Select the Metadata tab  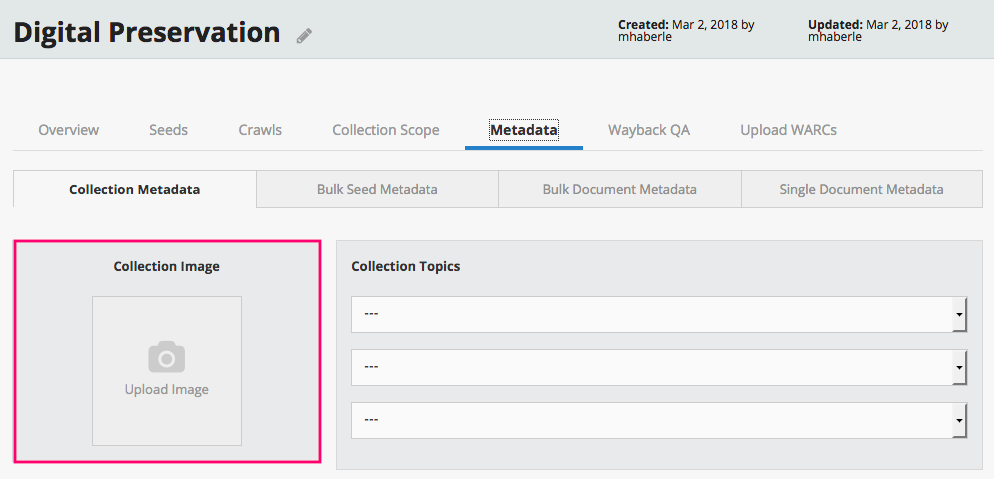523,130
